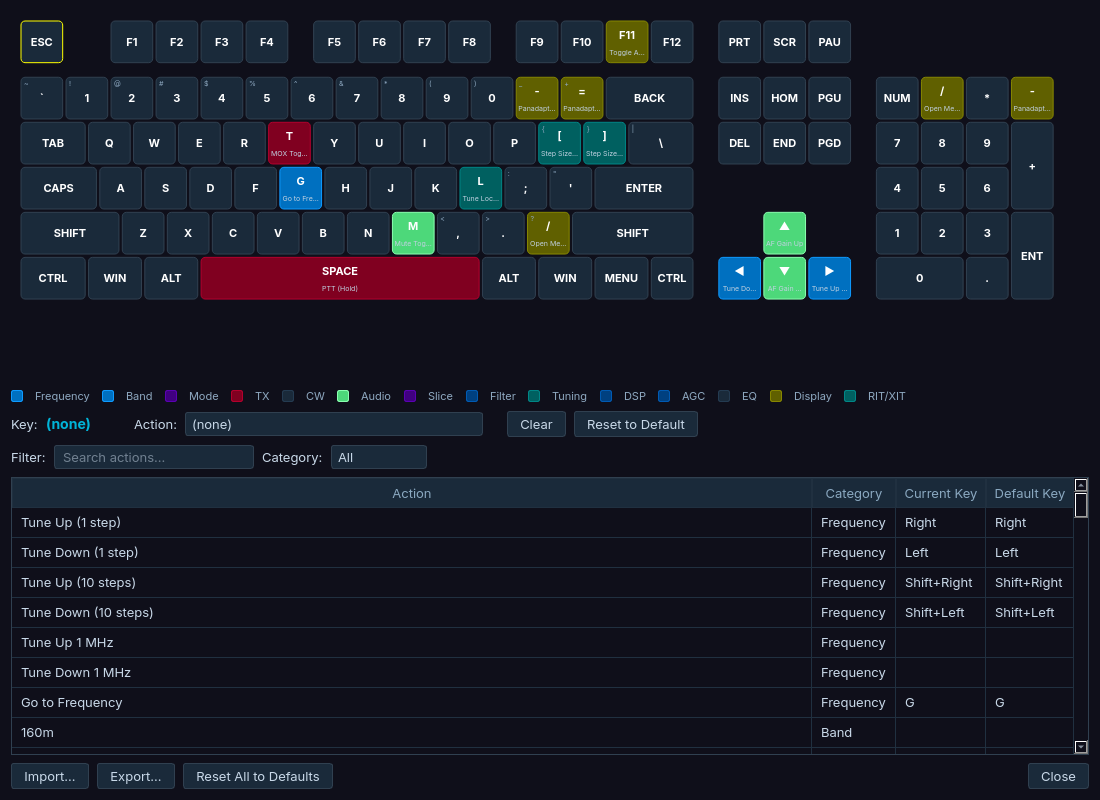The width and height of the screenshot is (1100, 800).
Task: Open the Import dialog button
Action: pos(50,776)
